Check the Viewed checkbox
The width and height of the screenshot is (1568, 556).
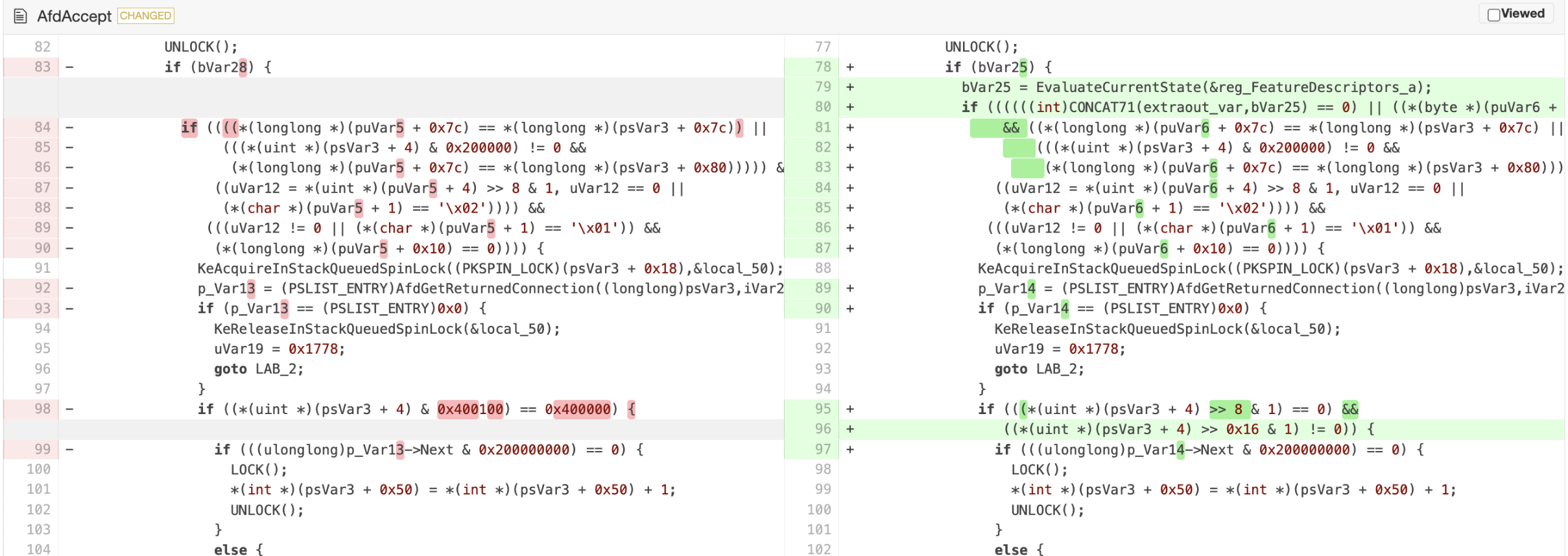point(1494,15)
